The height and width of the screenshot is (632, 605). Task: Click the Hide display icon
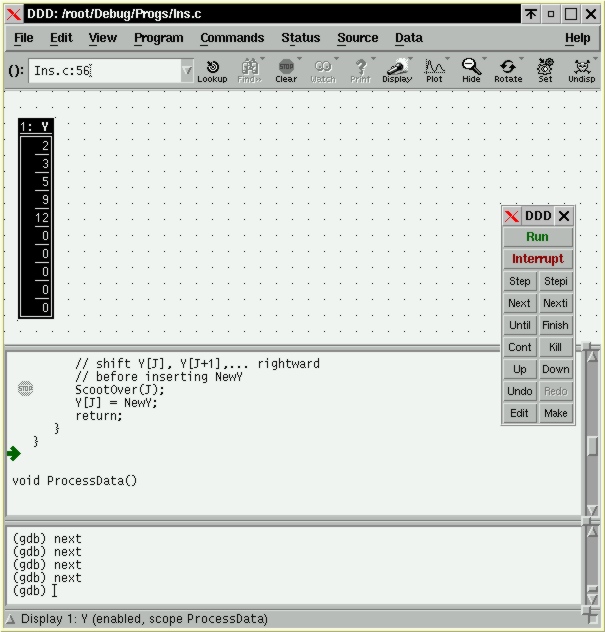click(x=471, y=70)
